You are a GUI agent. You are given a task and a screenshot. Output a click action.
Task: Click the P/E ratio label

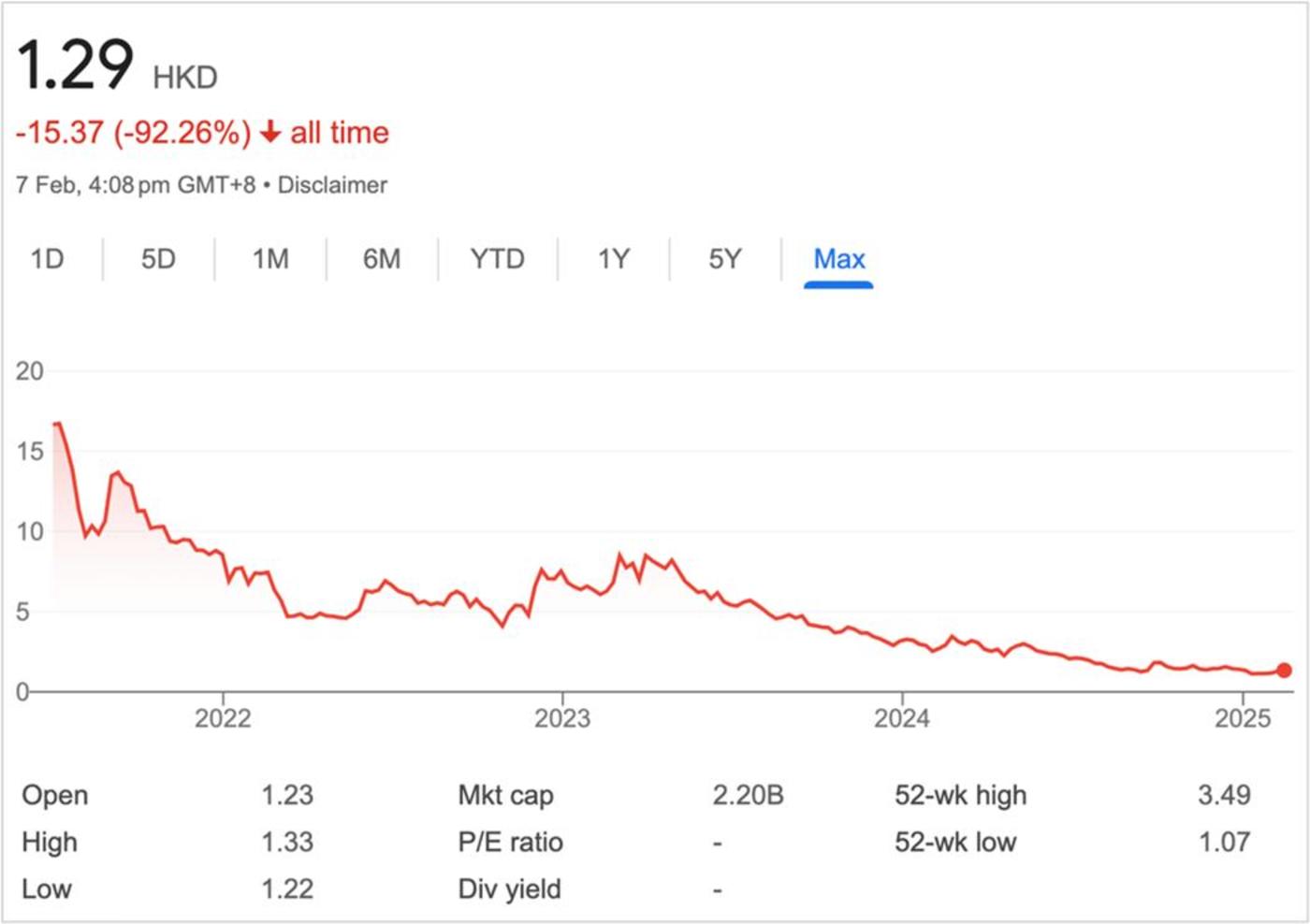click(x=510, y=843)
